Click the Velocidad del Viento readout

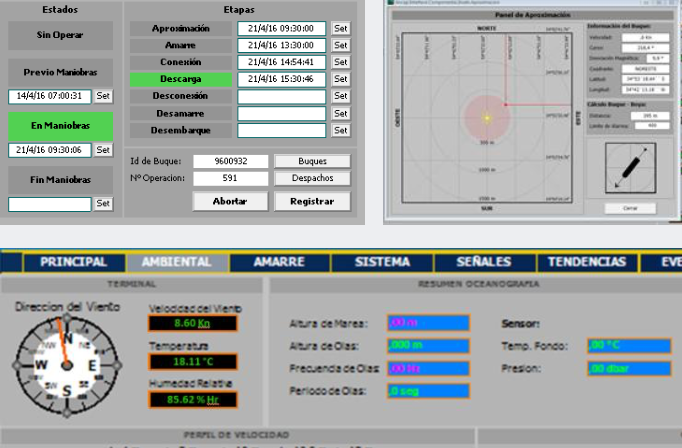(179, 324)
